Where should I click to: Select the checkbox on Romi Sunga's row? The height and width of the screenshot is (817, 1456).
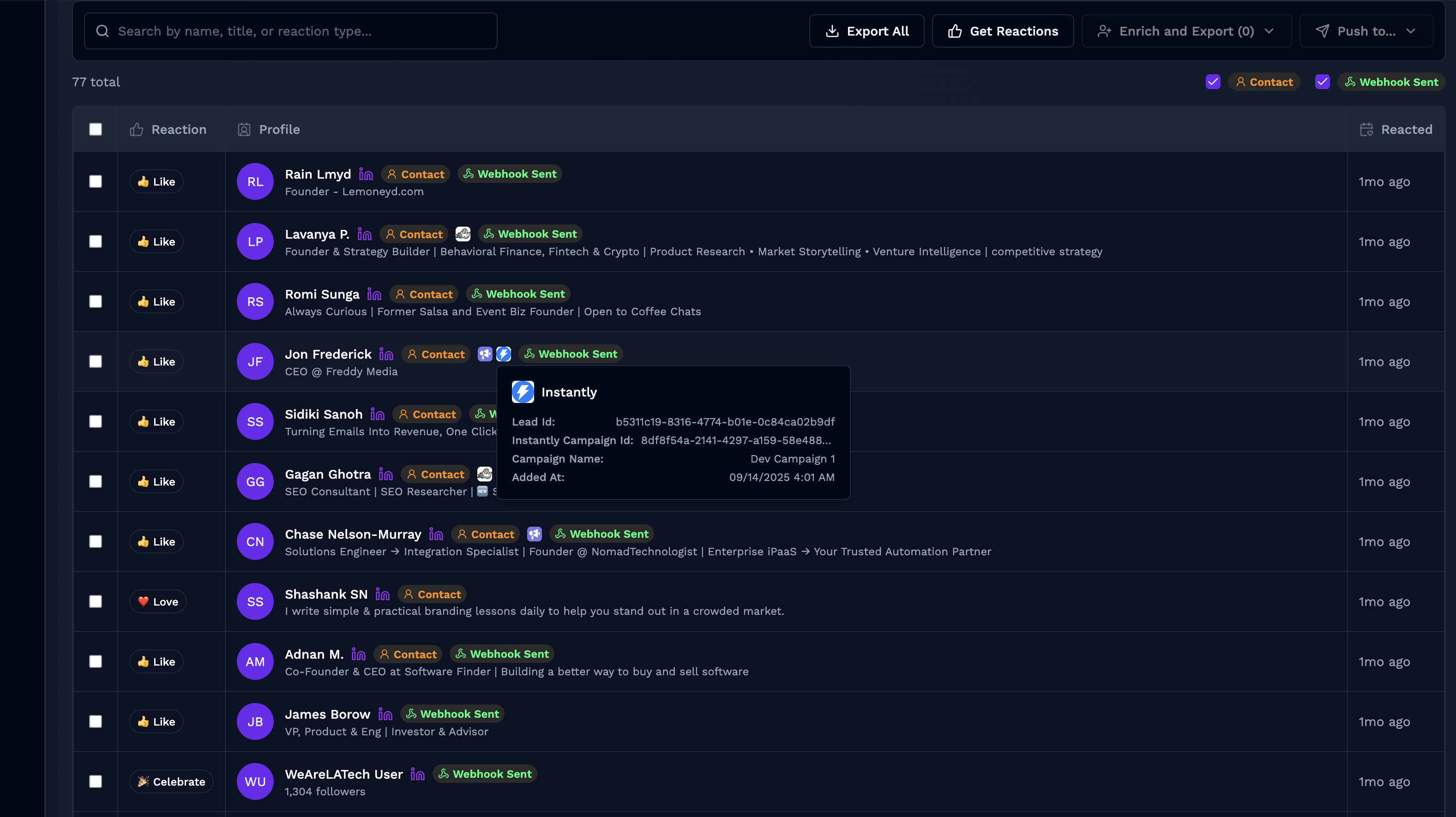95,301
